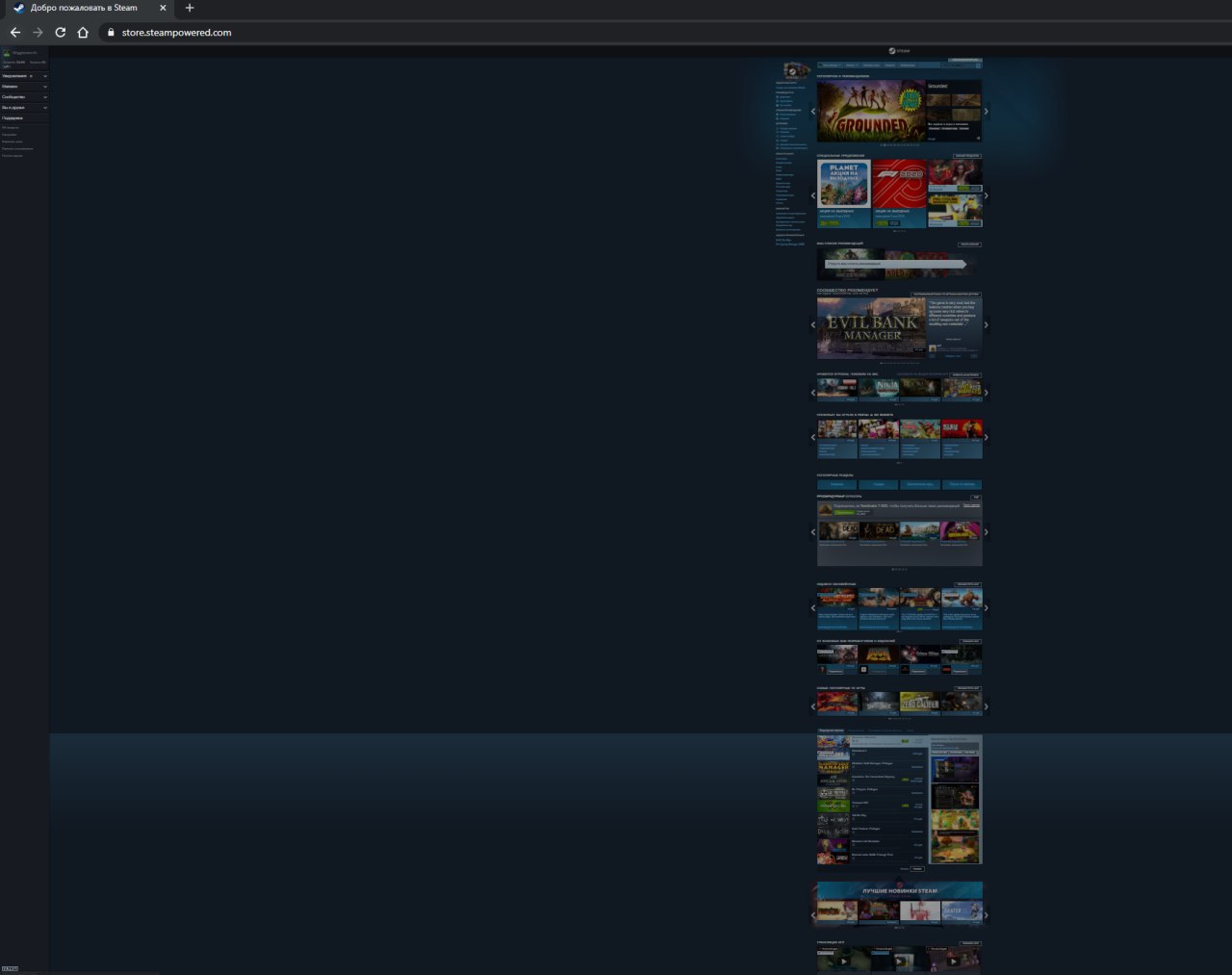This screenshot has height=975, width=1232.
Task: Show next featured game after Grounded
Action: click(x=987, y=112)
